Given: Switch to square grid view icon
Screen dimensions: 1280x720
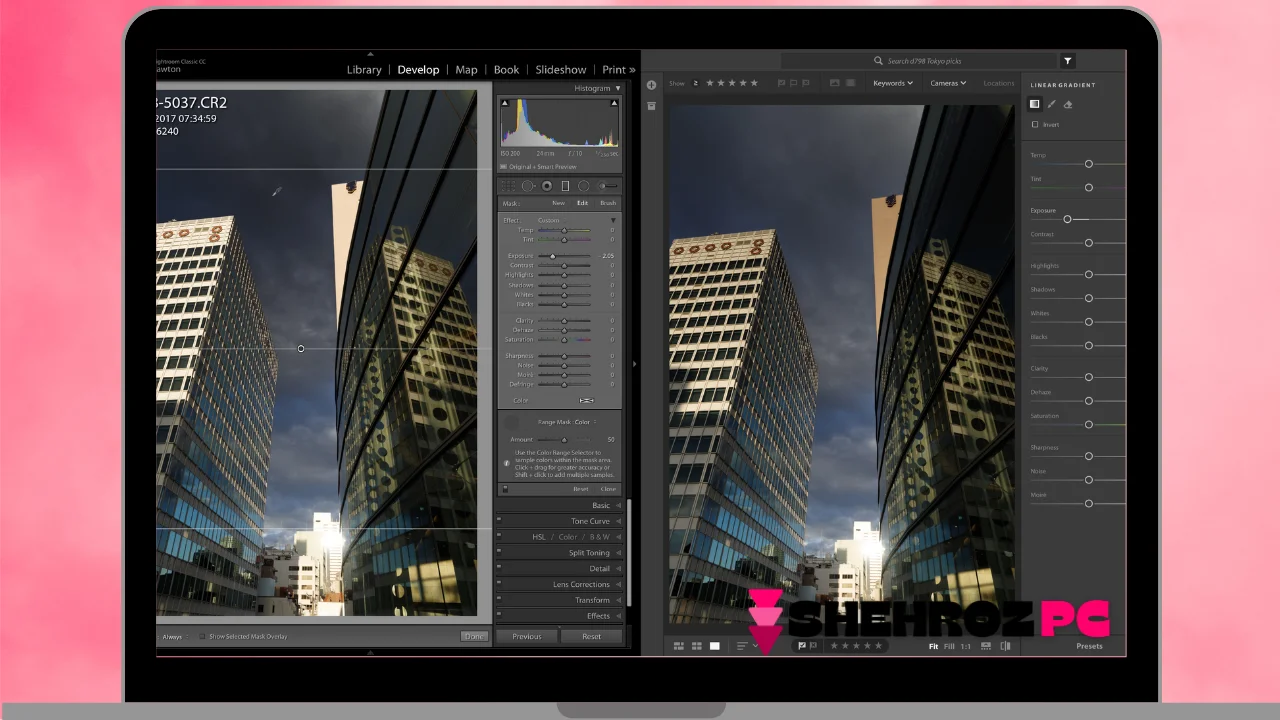Looking at the screenshot, I should (x=697, y=646).
